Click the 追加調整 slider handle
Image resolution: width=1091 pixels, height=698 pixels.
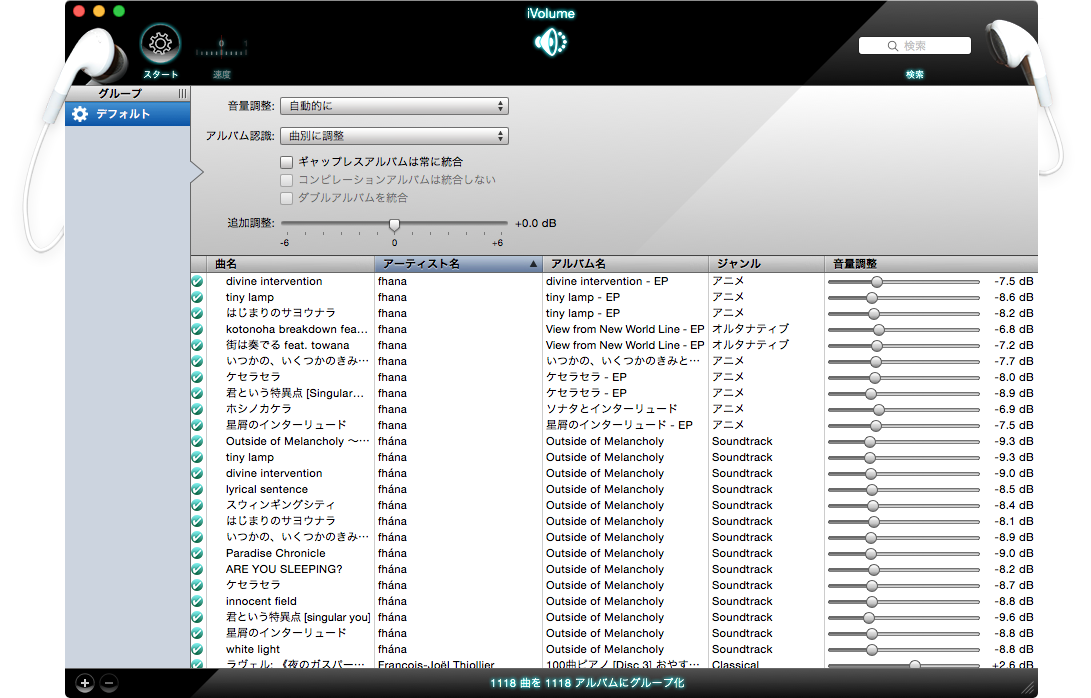395,224
